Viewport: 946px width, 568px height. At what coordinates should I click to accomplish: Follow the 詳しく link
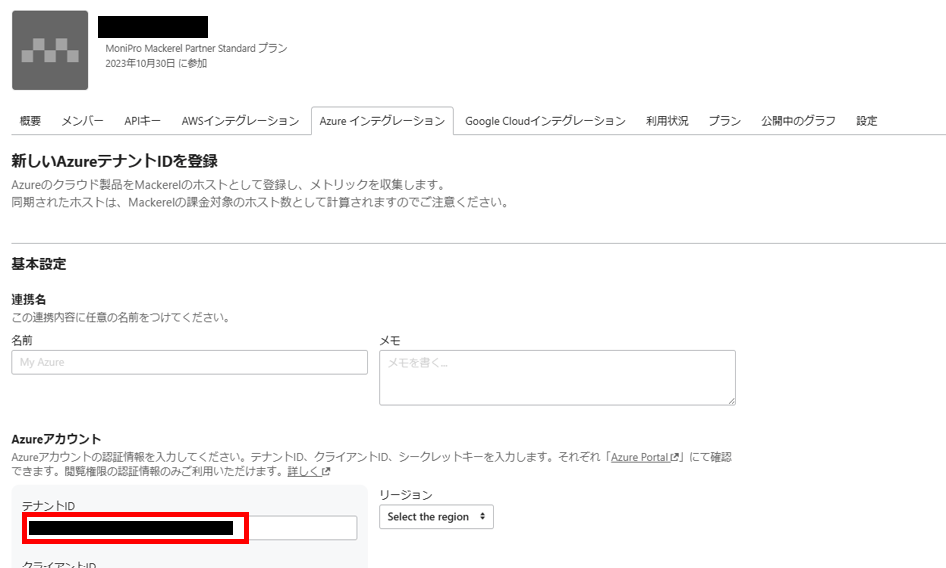(303, 472)
